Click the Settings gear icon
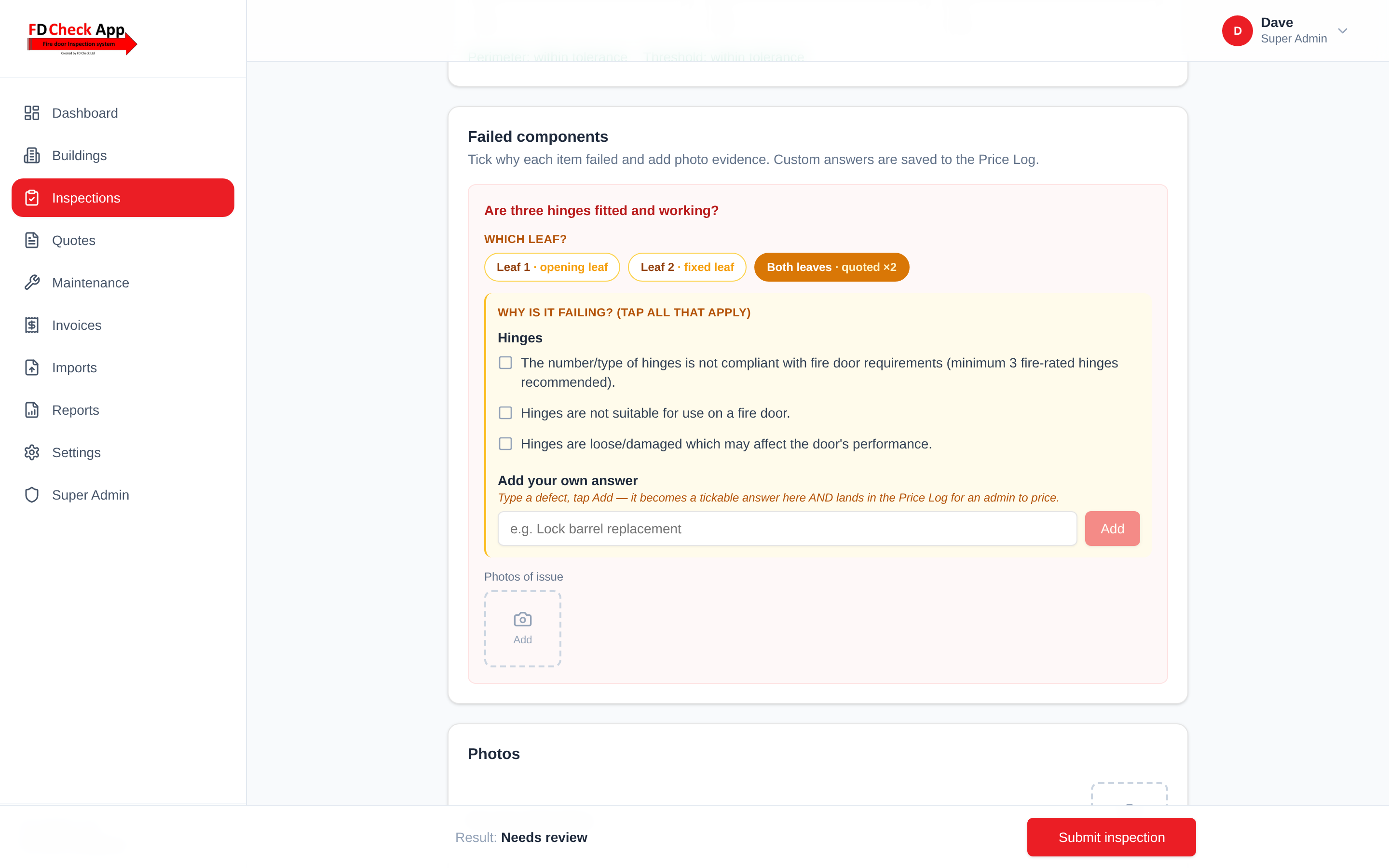The width and height of the screenshot is (1389, 868). pyautogui.click(x=31, y=453)
